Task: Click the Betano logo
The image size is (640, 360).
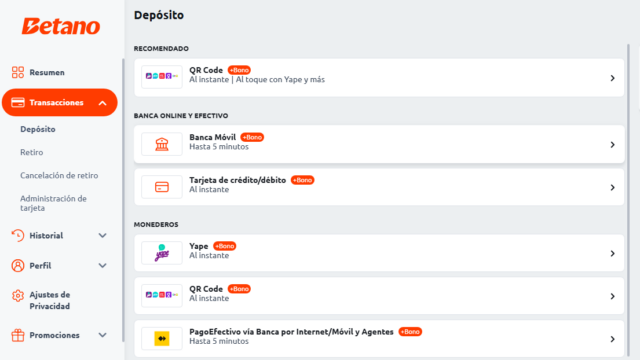Action: pos(61,26)
